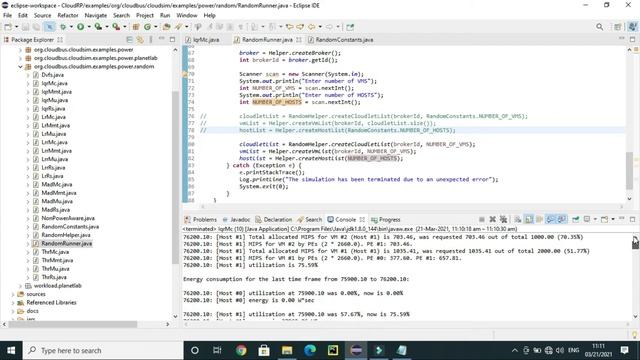
Task: Click Remove All Terminated Launches icon
Action: coord(503,220)
